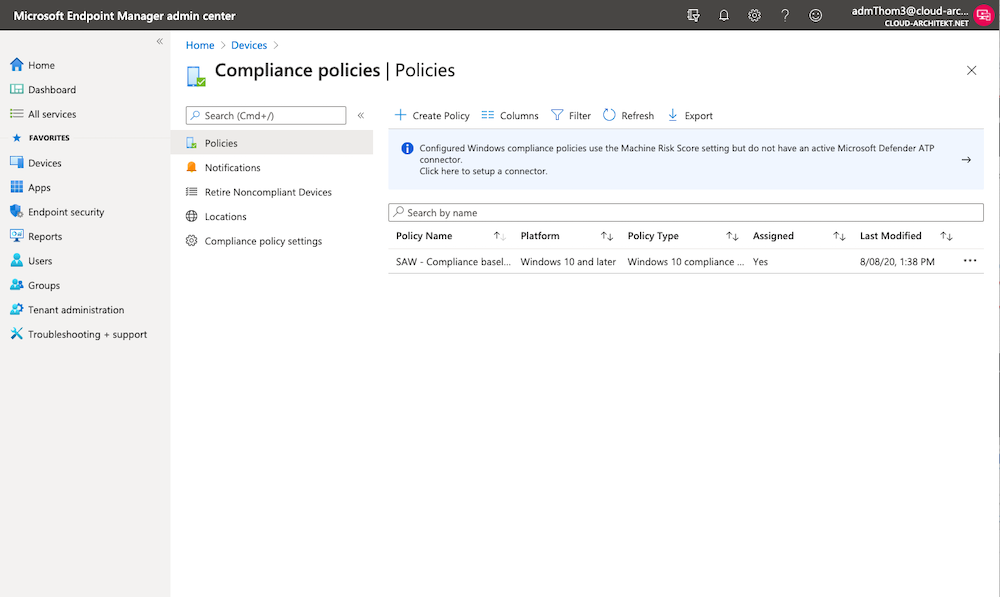Open All services in the sidebar
The height and width of the screenshot is (597, 1000).
(x=43, y=114)
